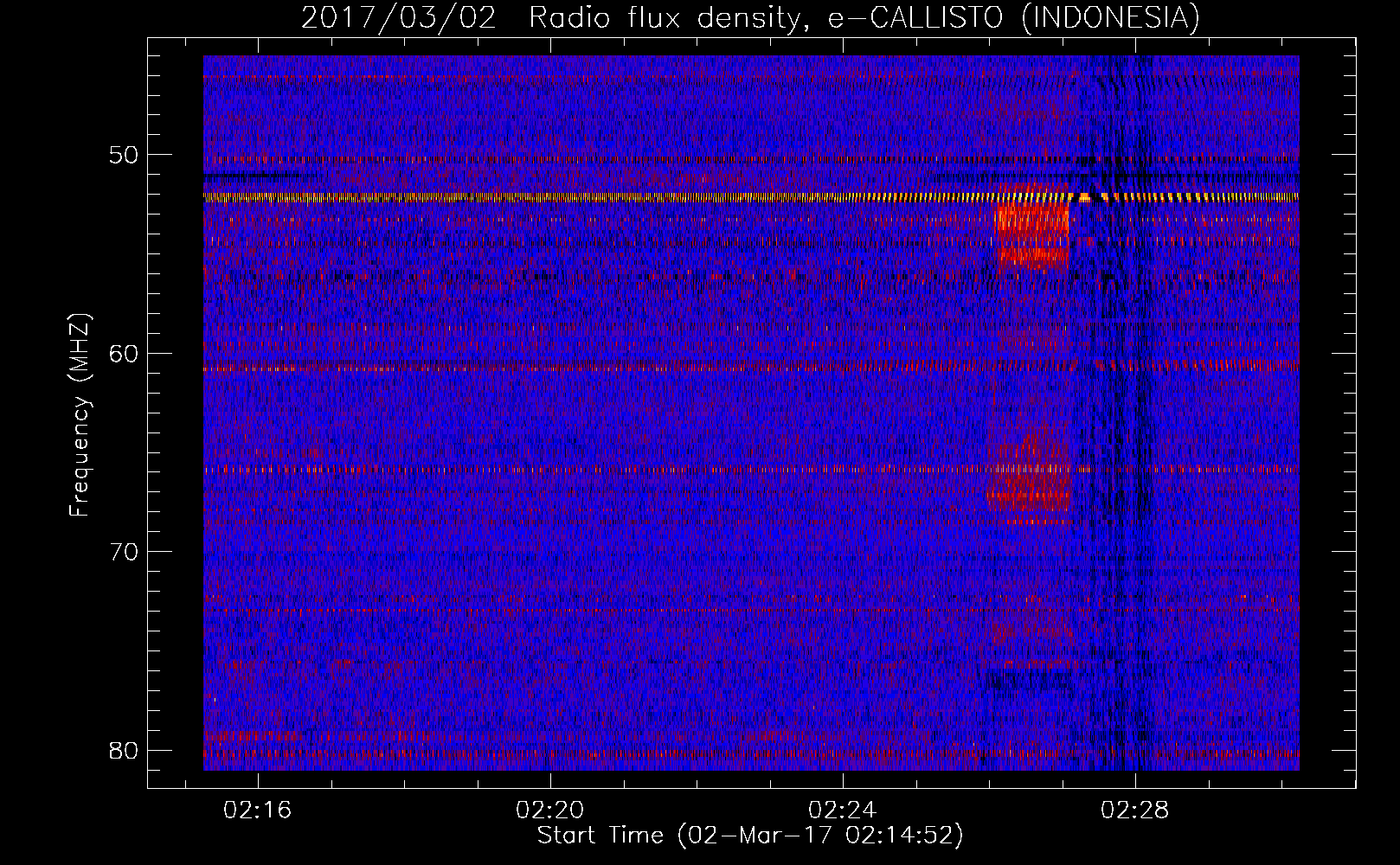Click the yellow interference line at 52 MHz
This screenshot has height=865, width=1400.
[x=751, y=197]
